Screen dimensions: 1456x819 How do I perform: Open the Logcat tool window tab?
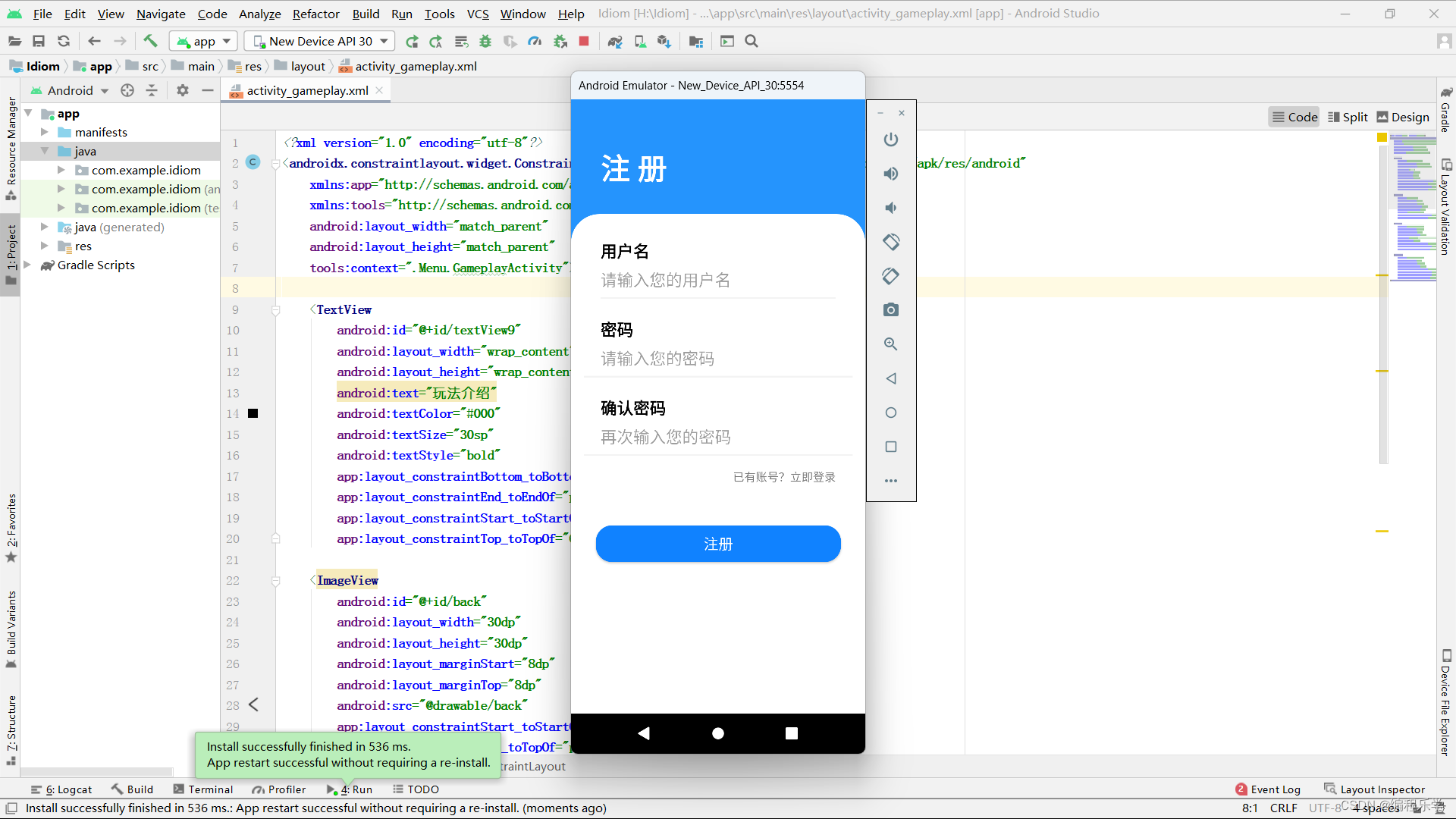(x=62, y=789)
